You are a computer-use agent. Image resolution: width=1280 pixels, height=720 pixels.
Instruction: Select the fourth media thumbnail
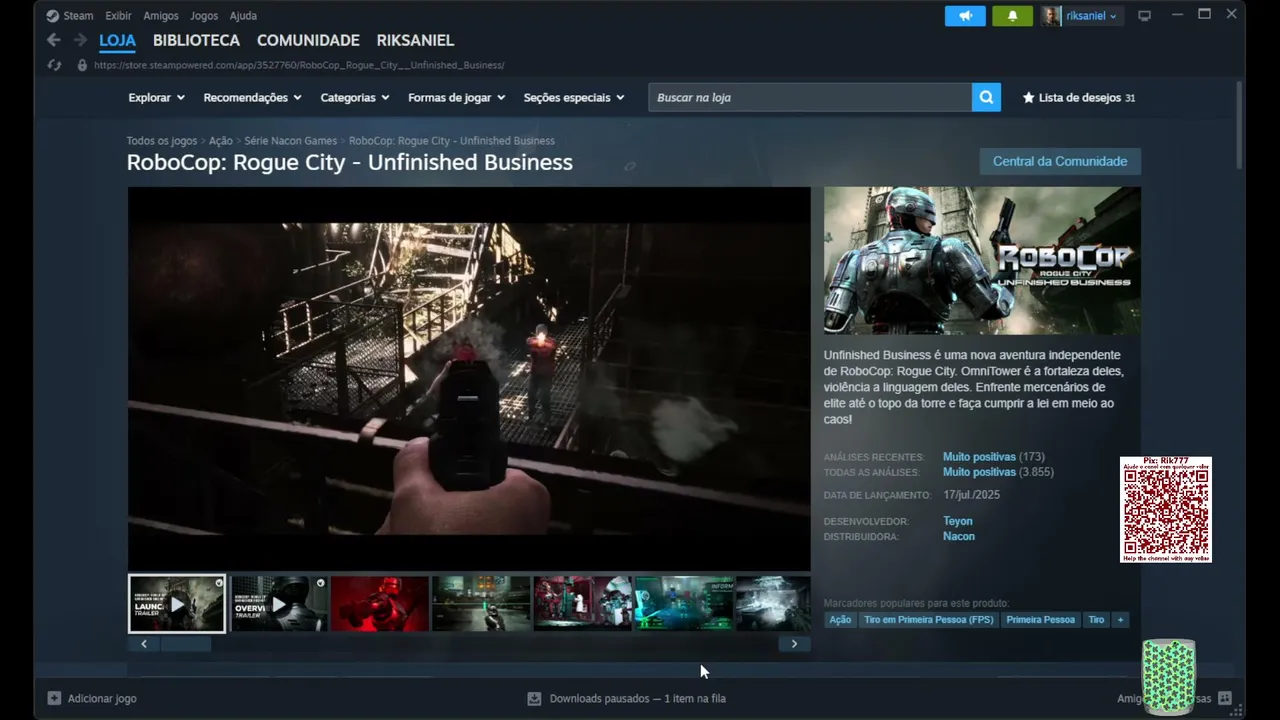(x=481, y=604)
